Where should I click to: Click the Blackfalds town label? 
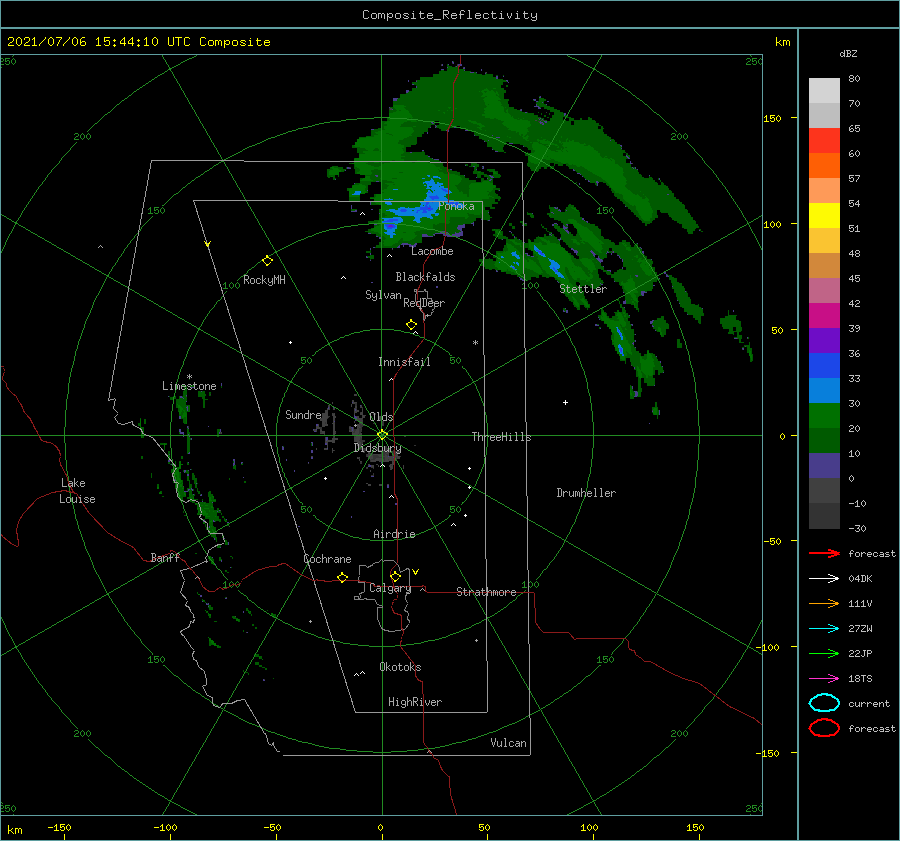pos(425,277)
